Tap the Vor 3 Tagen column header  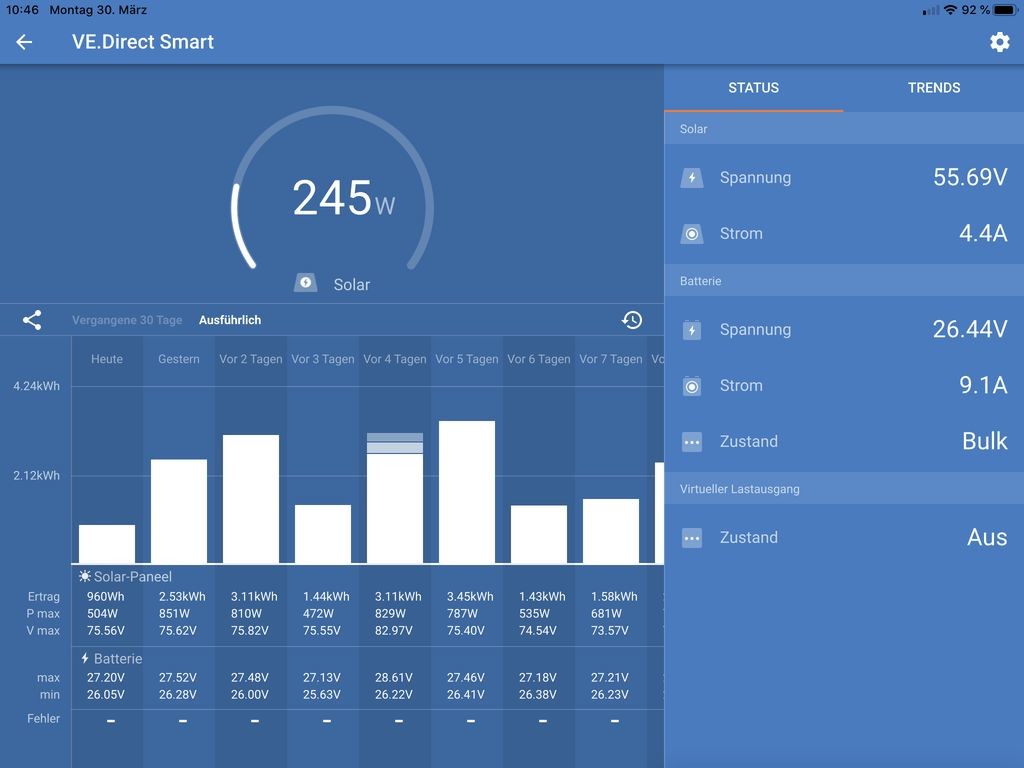[323, 359]
